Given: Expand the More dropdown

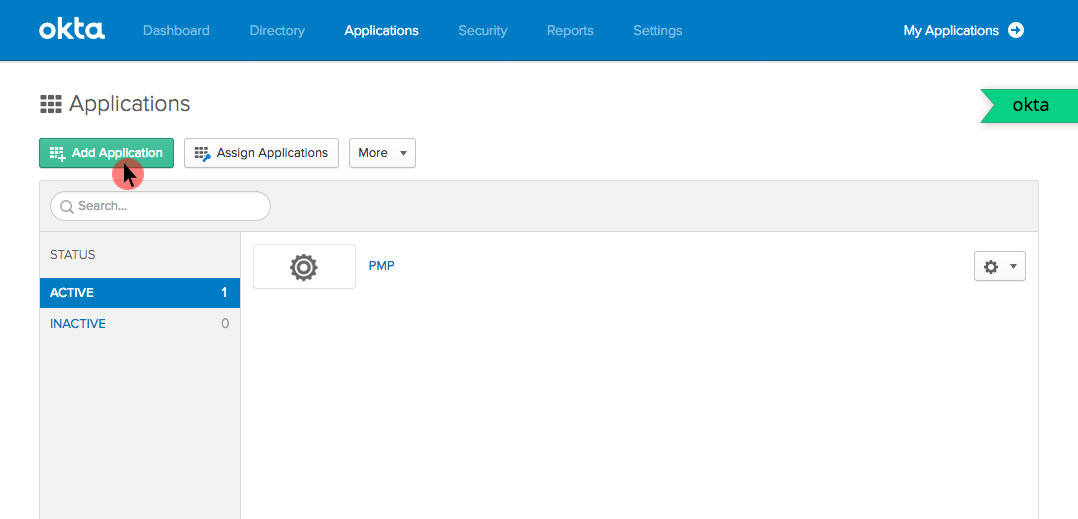Looking at the screenshot, I should click(x=382, y=153).
